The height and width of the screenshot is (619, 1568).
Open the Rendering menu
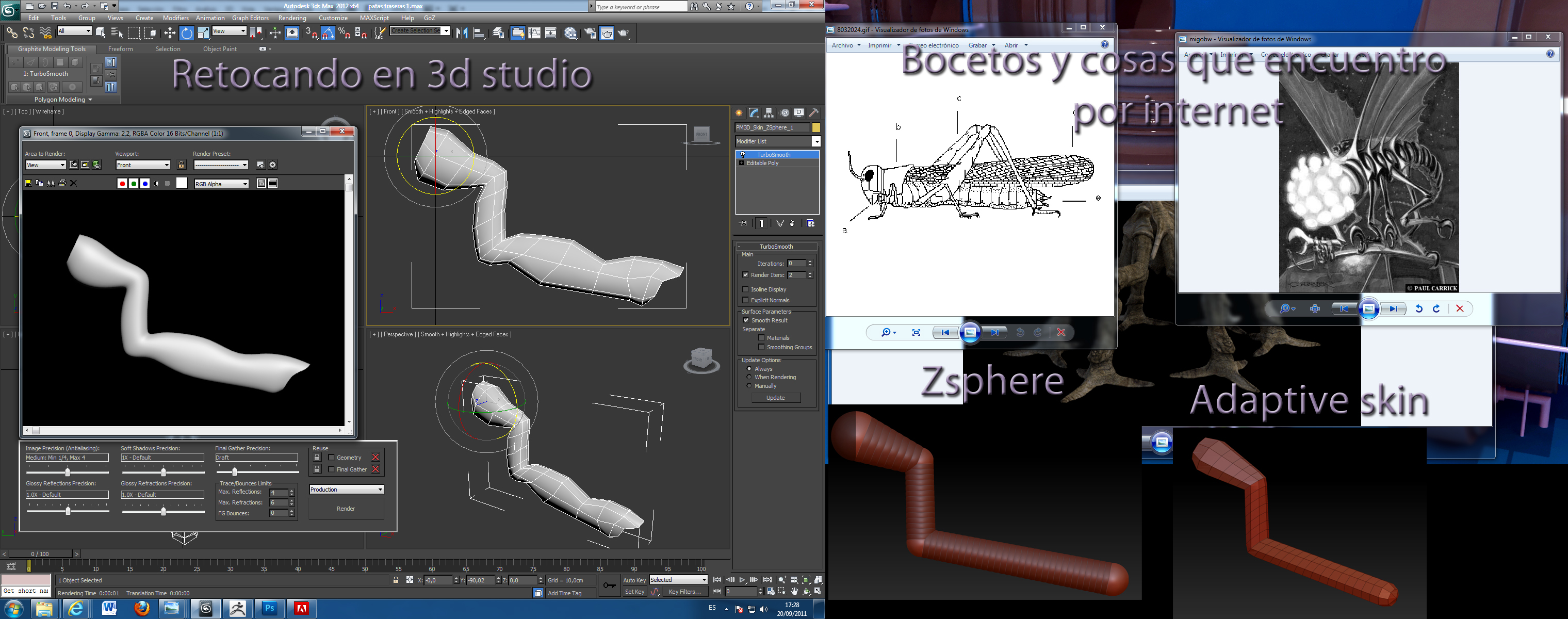(292, 18)
